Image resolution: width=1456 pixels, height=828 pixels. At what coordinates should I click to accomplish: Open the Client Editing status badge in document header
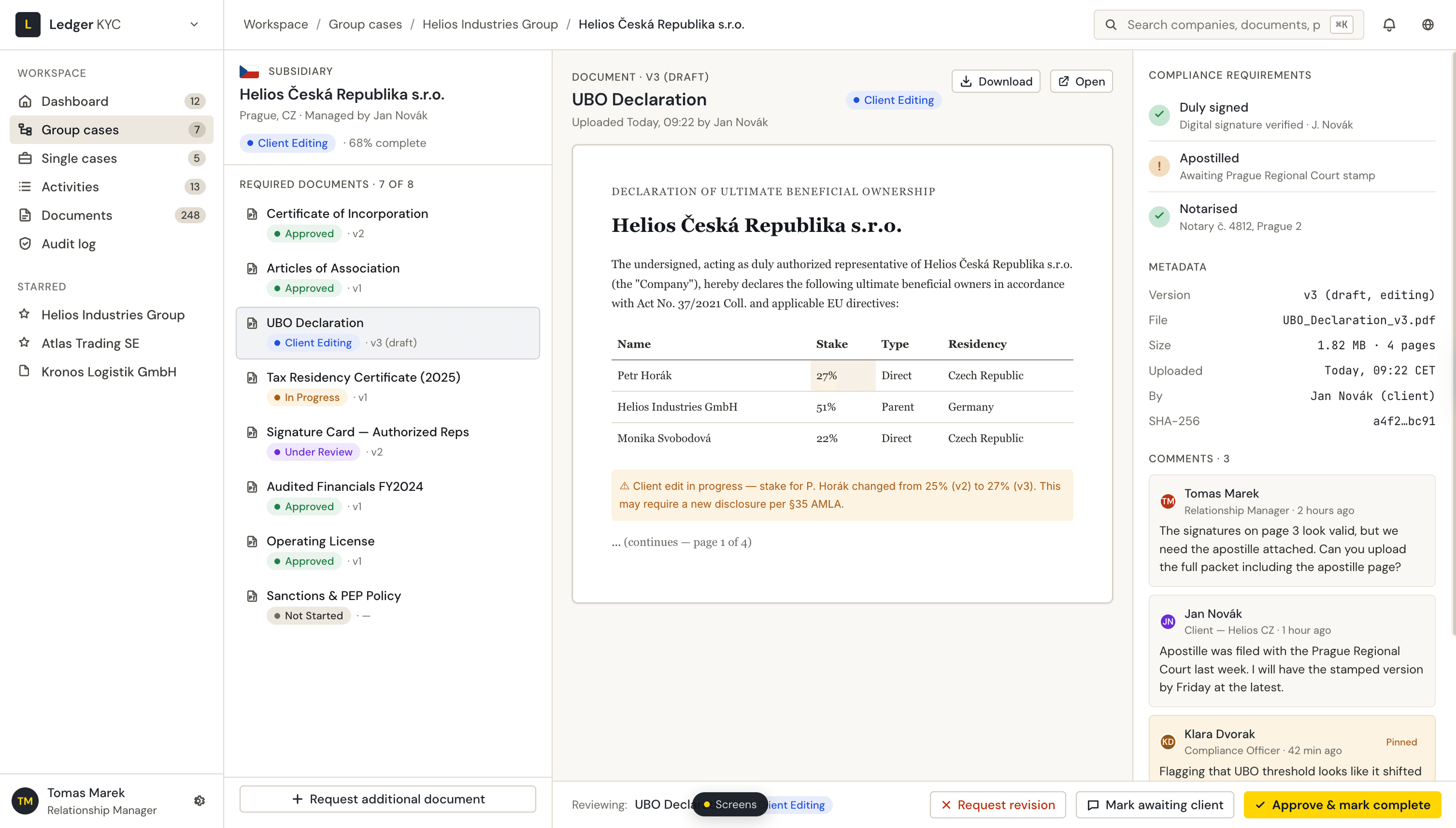893,100
